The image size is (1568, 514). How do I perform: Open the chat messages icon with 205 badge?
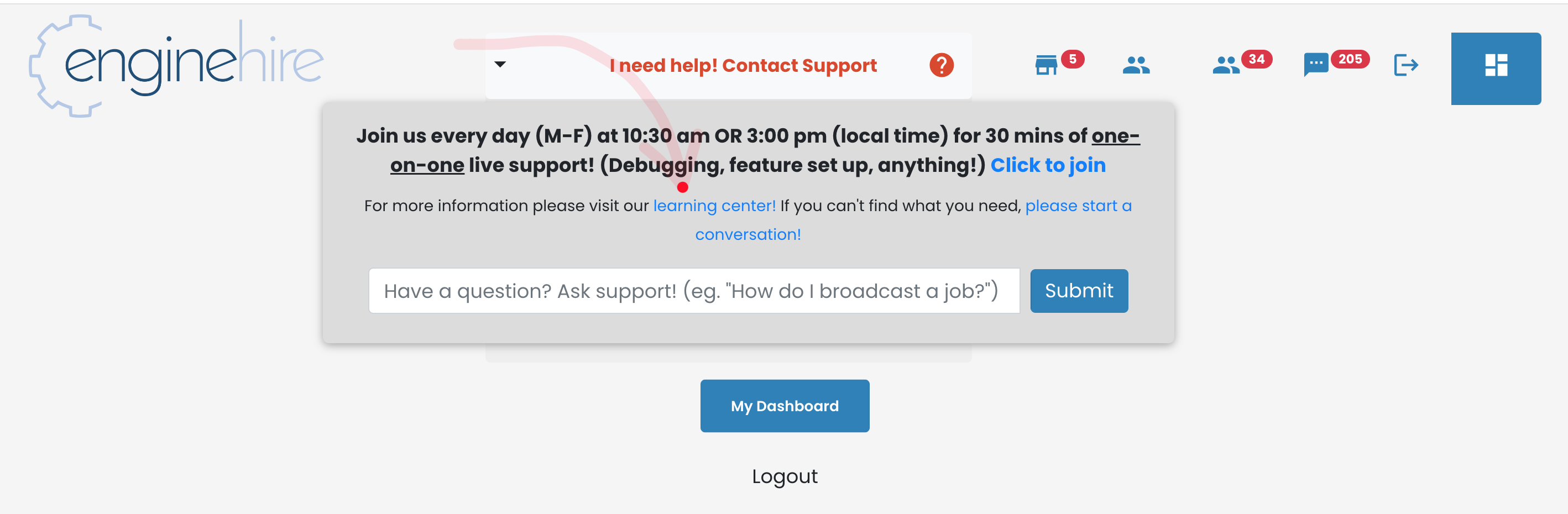click(x=1315, y=65)
